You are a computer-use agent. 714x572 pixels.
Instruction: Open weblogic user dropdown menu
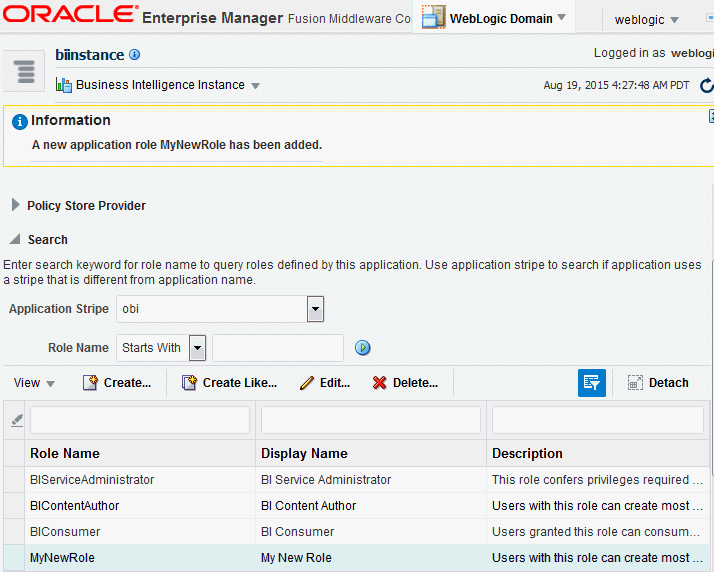click(674, 20)
